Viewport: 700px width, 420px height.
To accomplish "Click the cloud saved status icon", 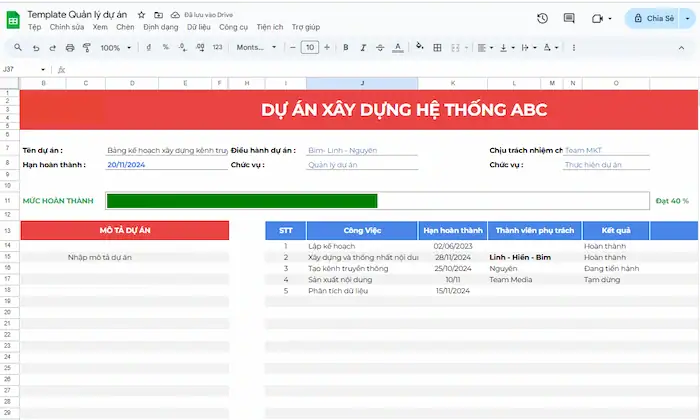I will (175, 15).
